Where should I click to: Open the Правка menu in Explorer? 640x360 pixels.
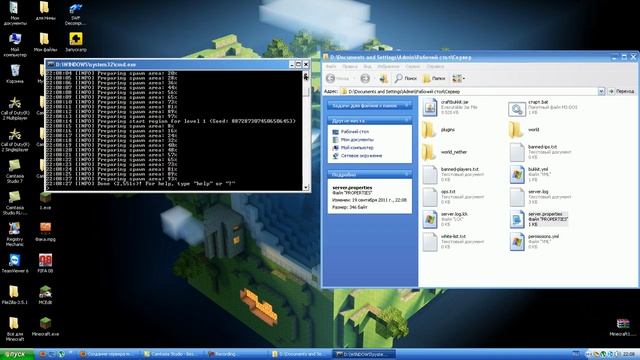pos(350,66)
